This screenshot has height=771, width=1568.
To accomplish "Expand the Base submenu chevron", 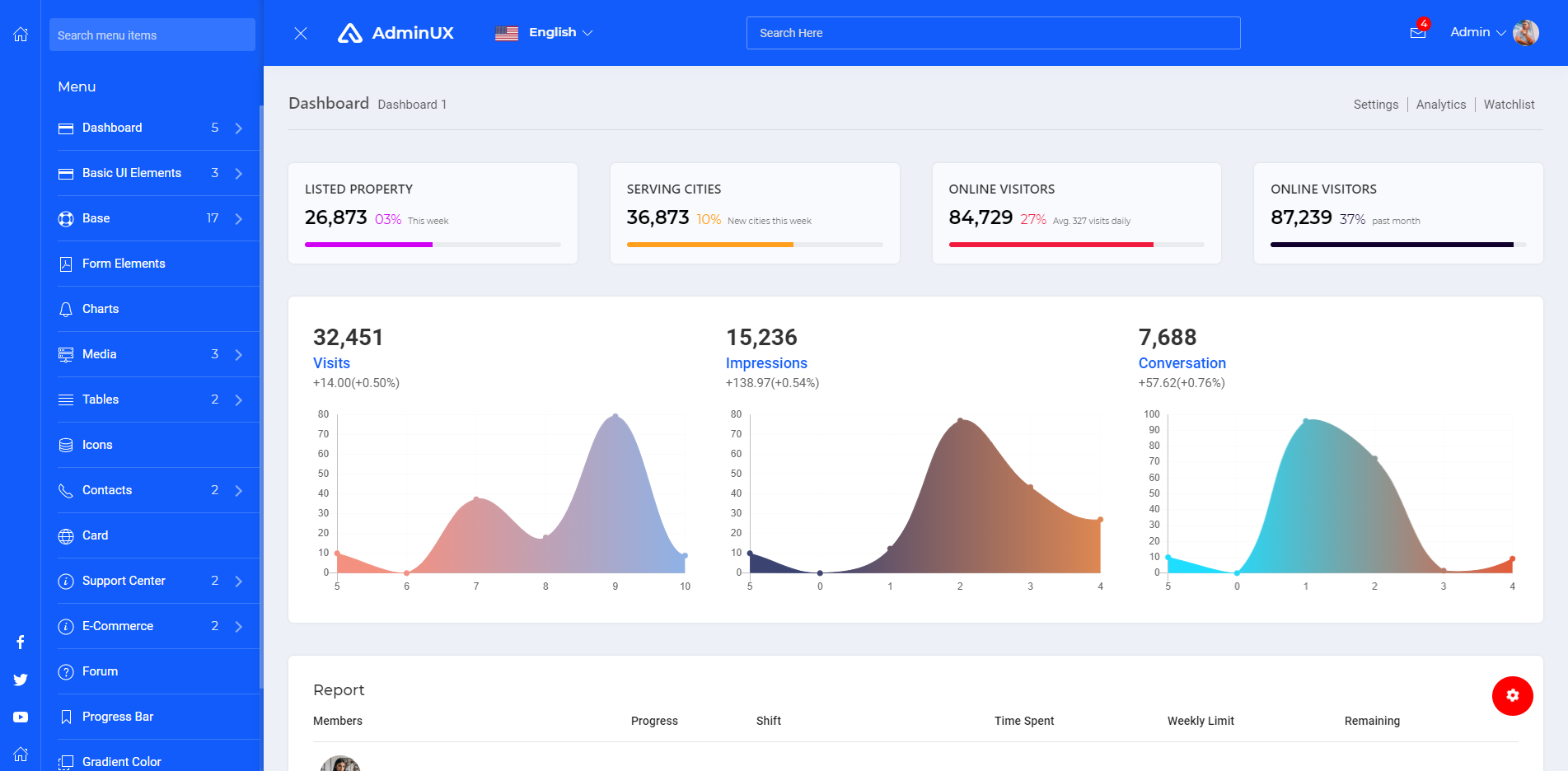I will click(x=239, y=219).
